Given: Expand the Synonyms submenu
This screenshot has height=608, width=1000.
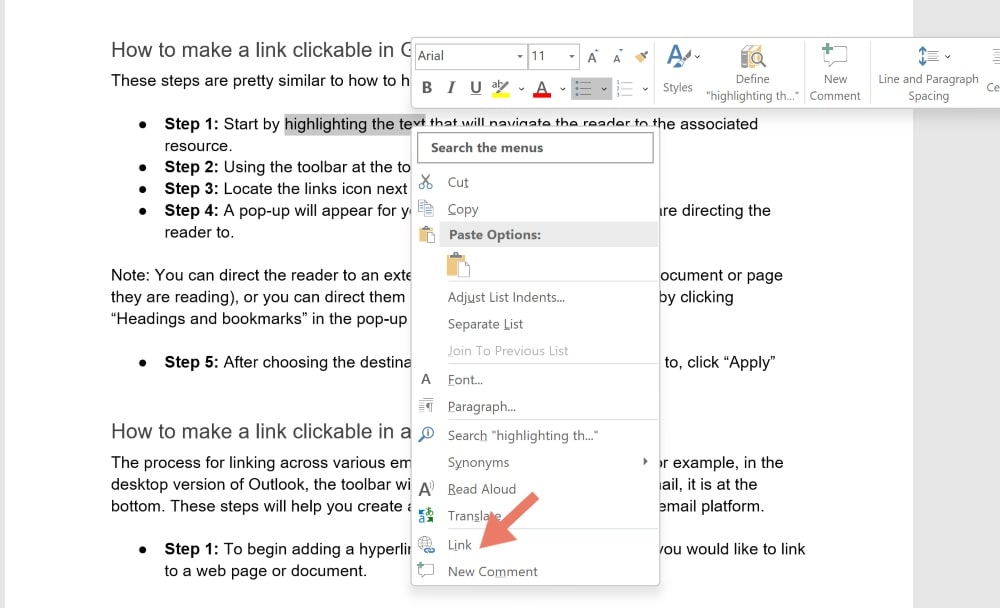Looking at the screenshot, I should point(478,462).
